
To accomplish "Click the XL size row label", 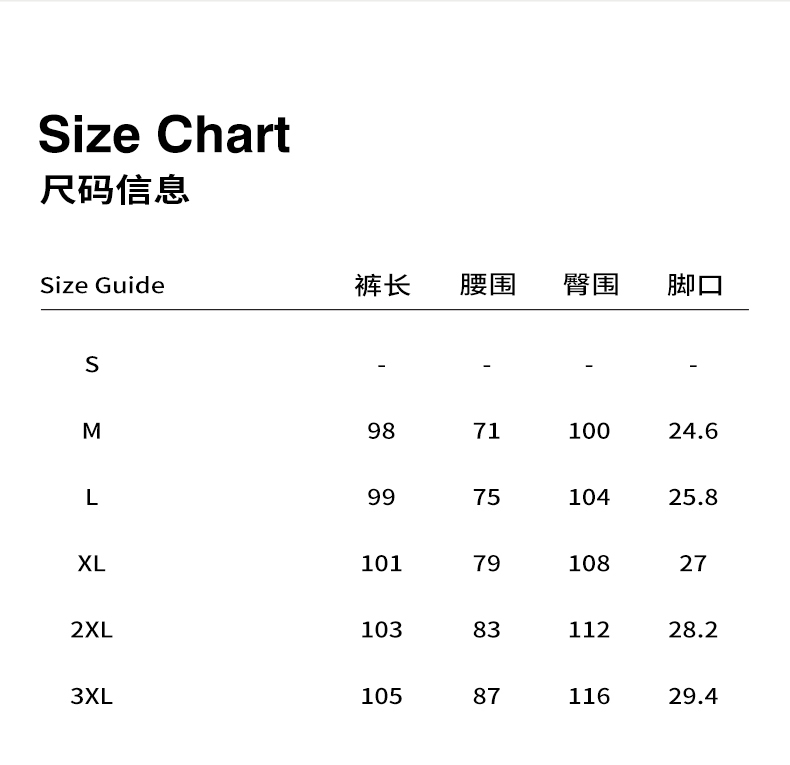I will 92,563.
